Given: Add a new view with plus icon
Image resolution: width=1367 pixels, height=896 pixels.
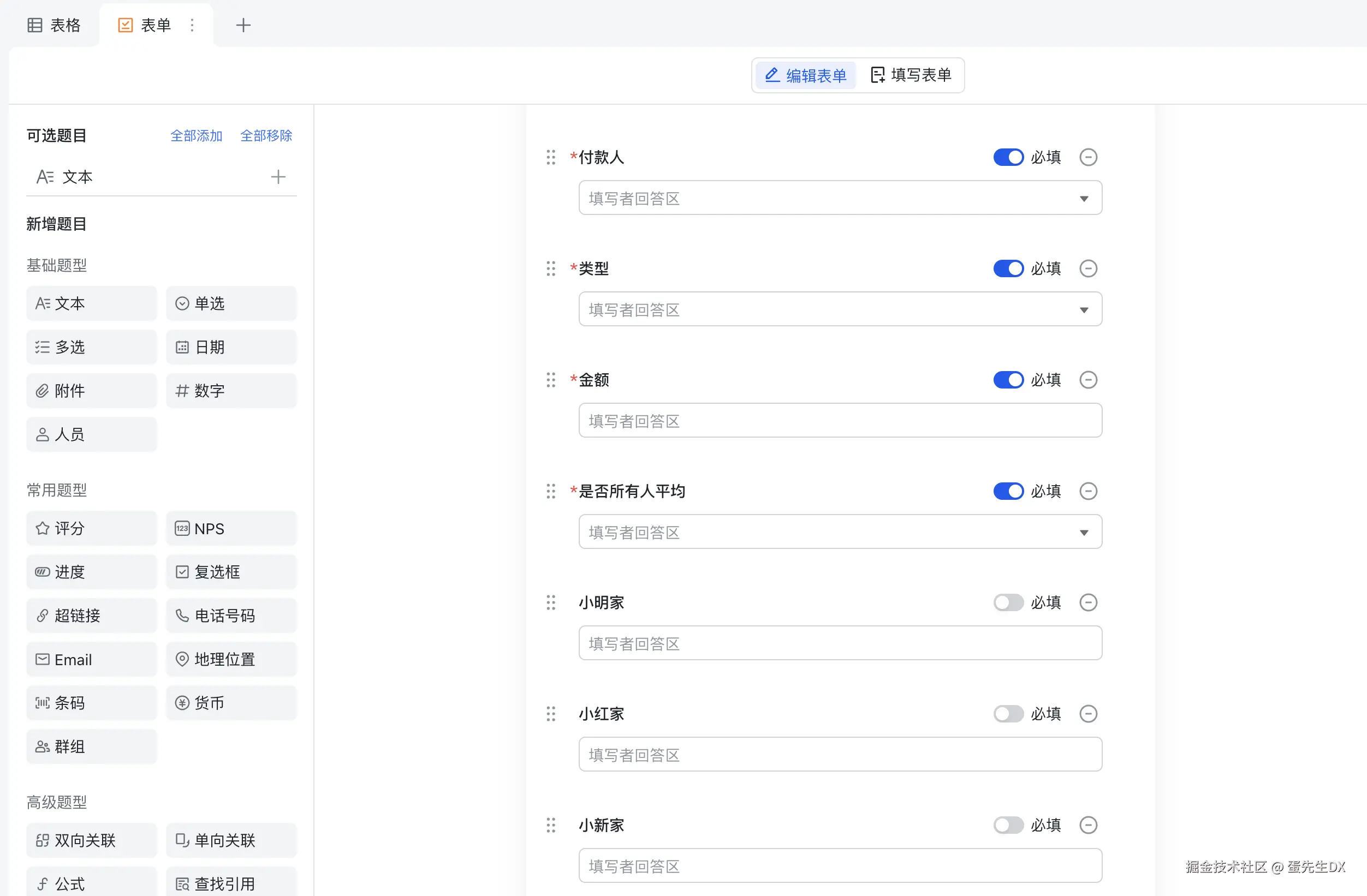Looking at the screenshot, I should 243,25.
